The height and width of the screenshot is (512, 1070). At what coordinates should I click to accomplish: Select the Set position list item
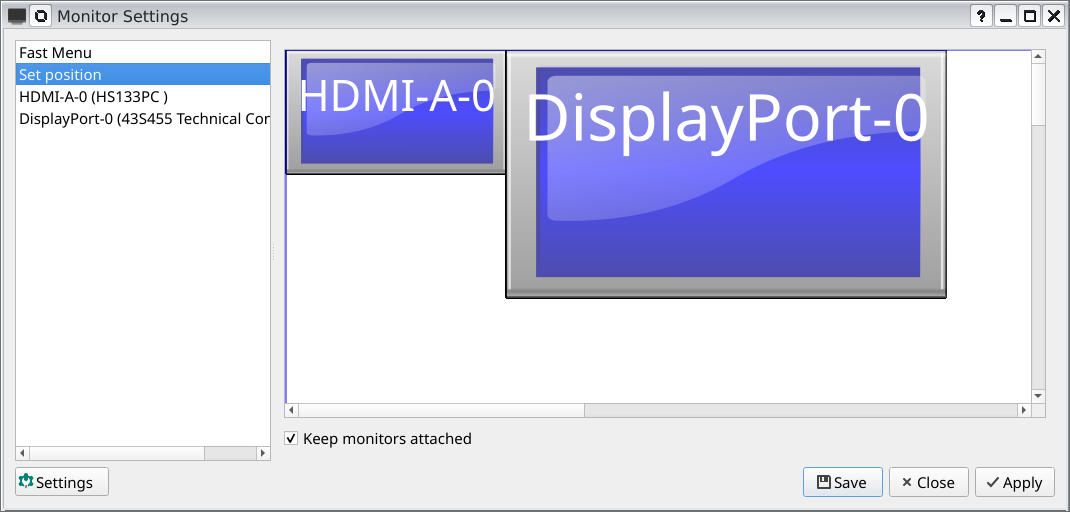pos(143,74)
